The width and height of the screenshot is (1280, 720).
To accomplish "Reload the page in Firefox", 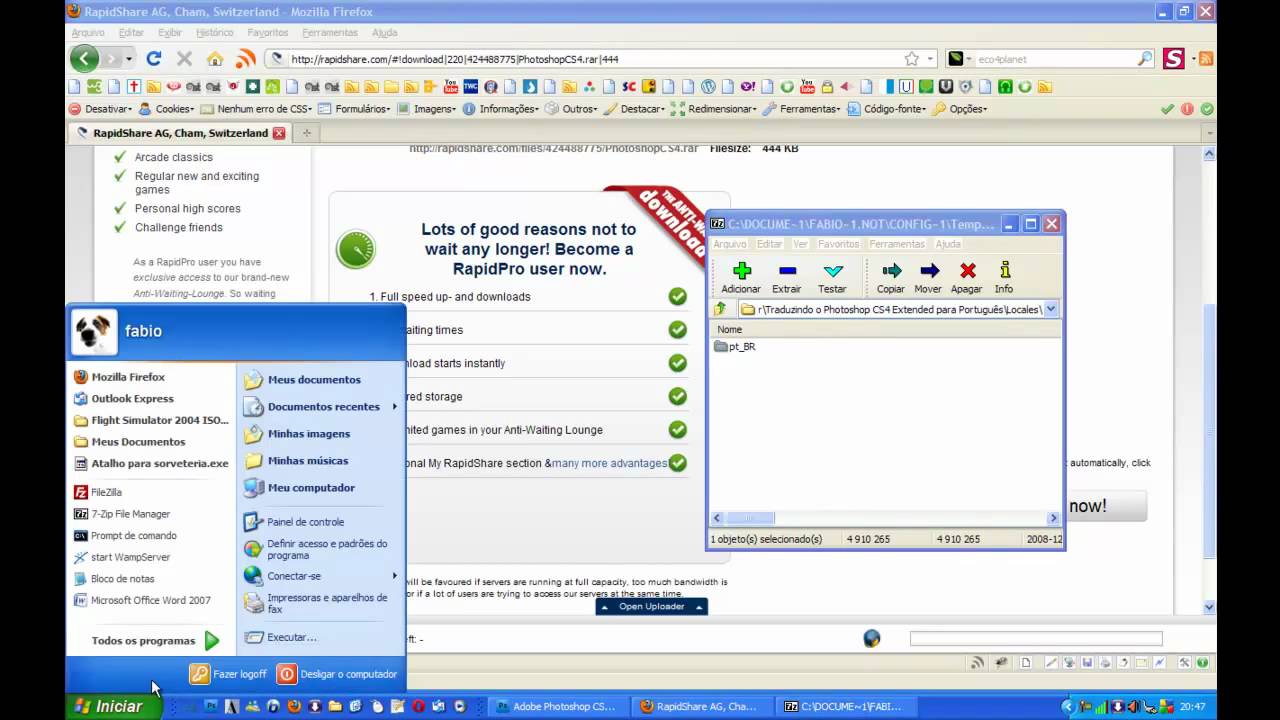I will pos(153,59).
